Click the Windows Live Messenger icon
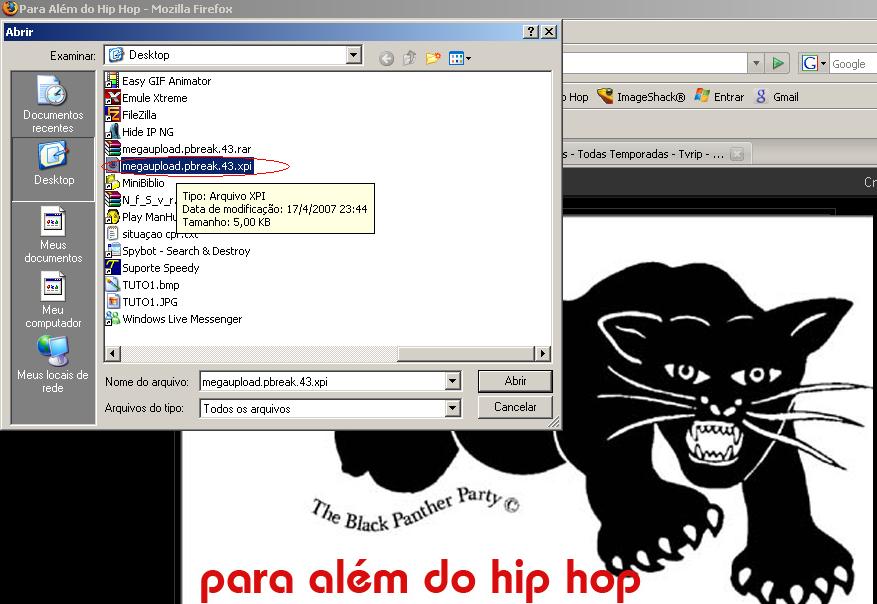 [112, 319]
